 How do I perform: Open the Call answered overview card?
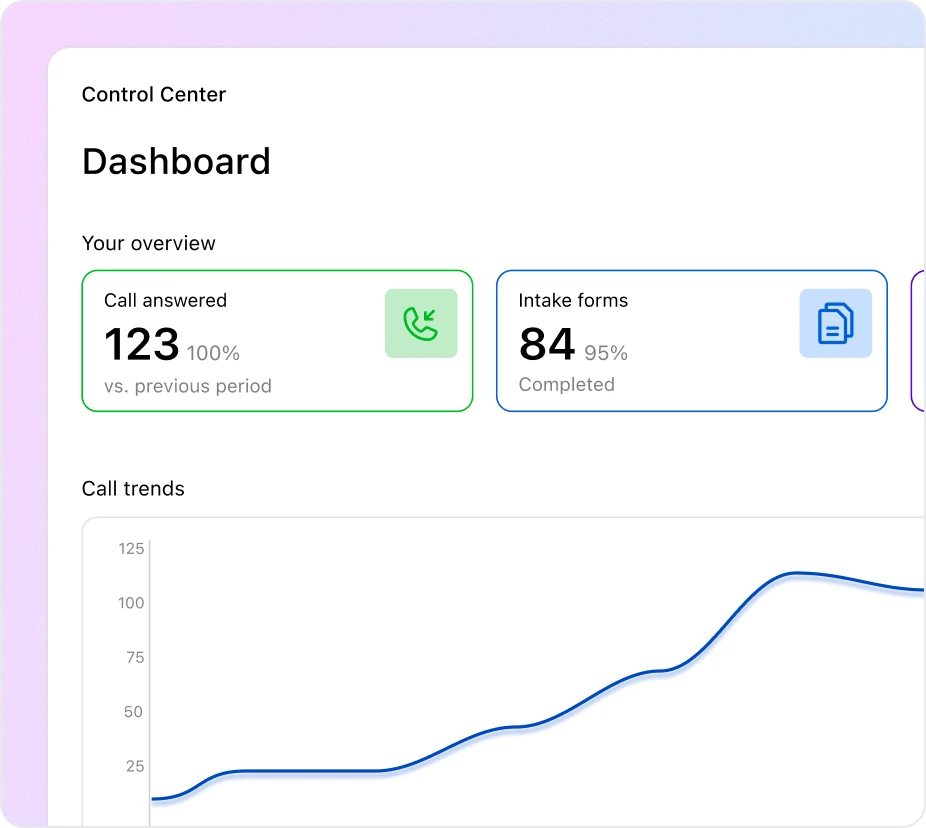[x=276, y=341]
